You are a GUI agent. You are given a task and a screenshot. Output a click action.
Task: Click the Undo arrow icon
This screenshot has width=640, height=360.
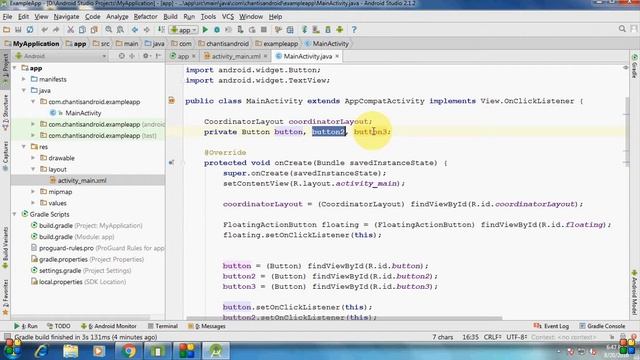44,29
